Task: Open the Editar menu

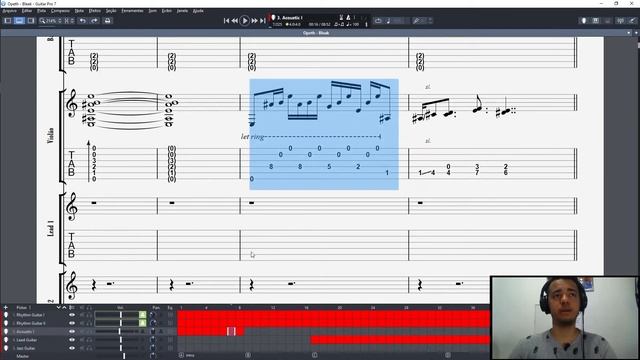Action: point(27,11)
